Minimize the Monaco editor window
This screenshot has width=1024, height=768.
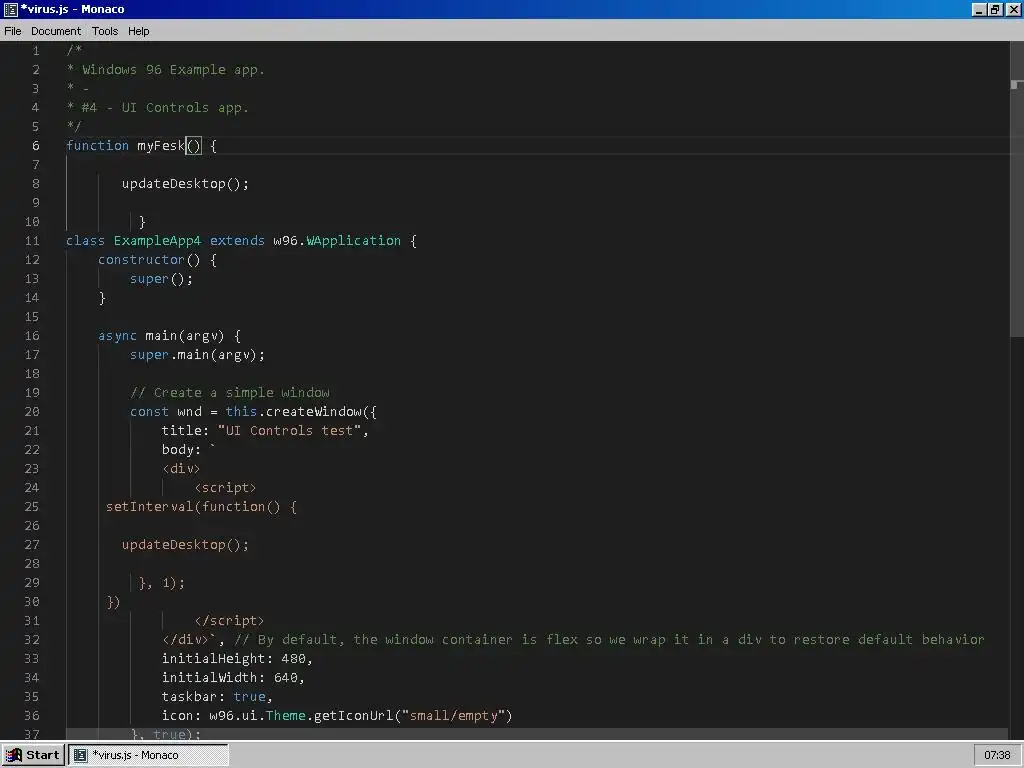pyautogui.click(x=979, y=10)
